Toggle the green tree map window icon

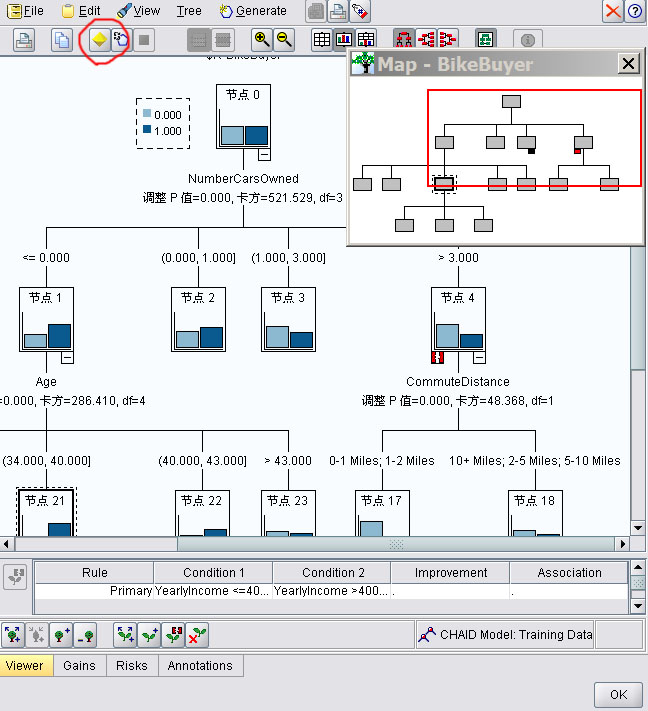(x=486, y=40)
